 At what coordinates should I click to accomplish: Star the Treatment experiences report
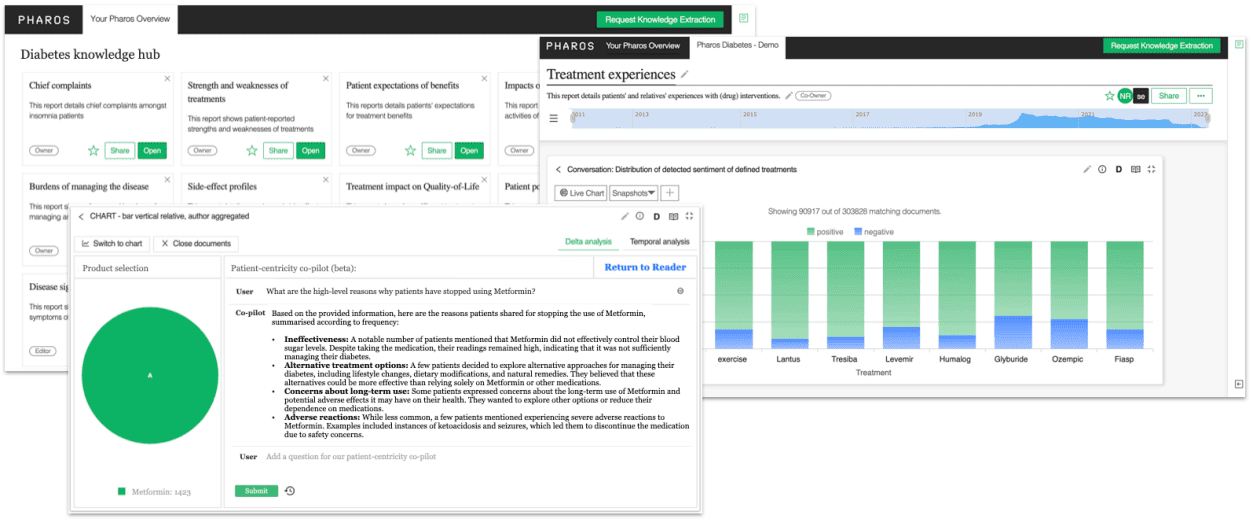coord(1109,96)
